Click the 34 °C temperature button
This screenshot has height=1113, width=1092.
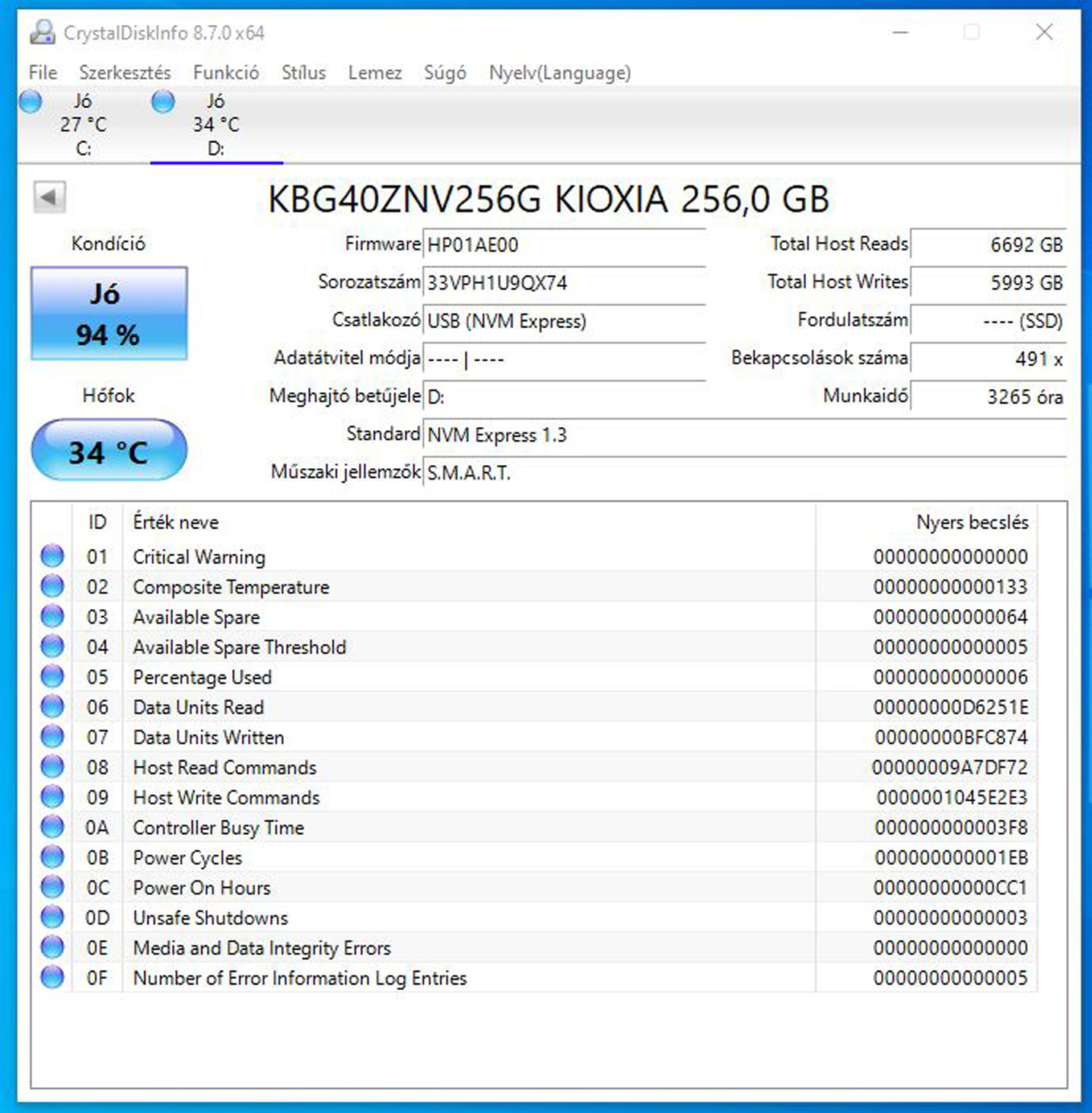[x=109, y=451]
